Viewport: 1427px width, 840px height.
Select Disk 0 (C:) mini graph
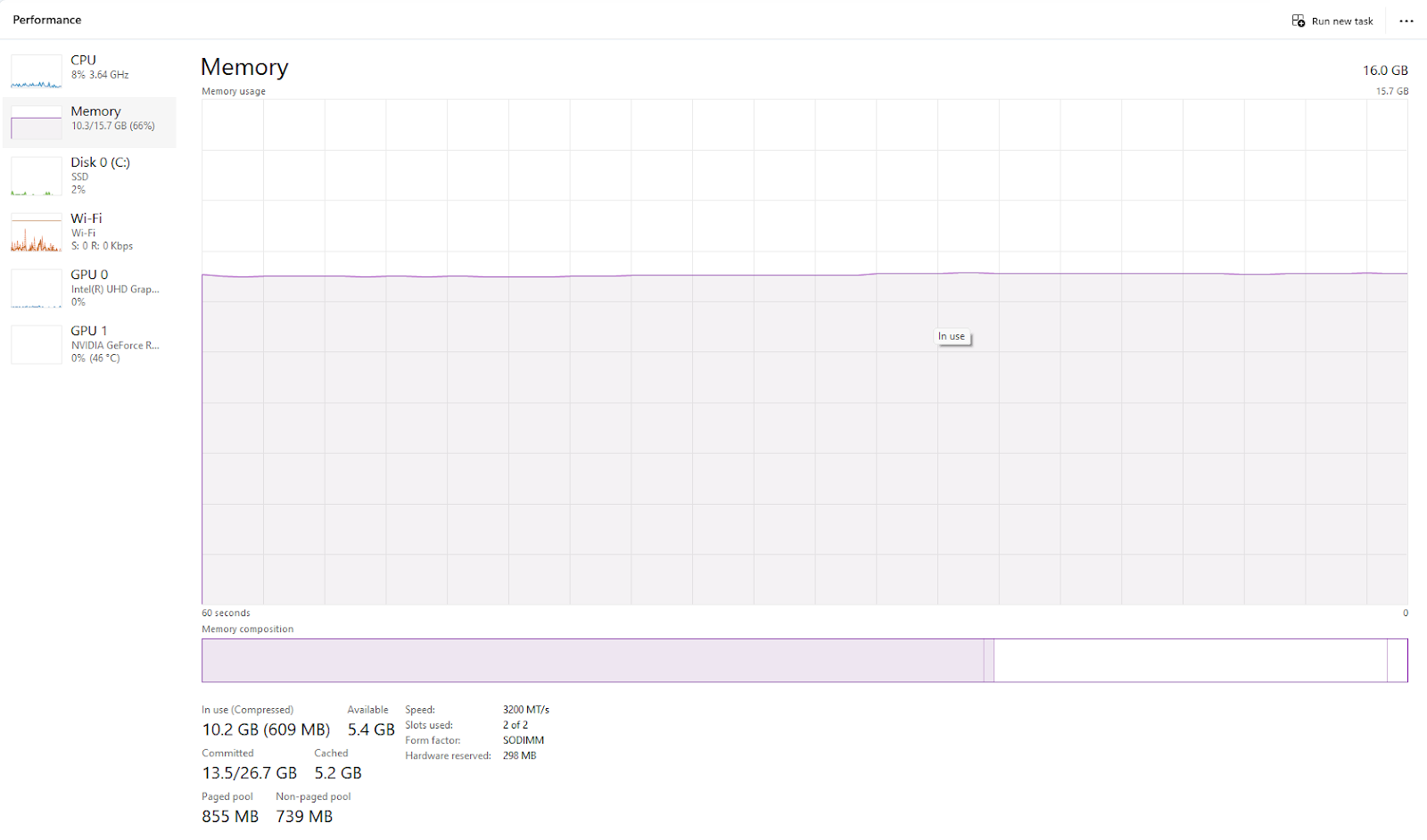pos(37,177)
